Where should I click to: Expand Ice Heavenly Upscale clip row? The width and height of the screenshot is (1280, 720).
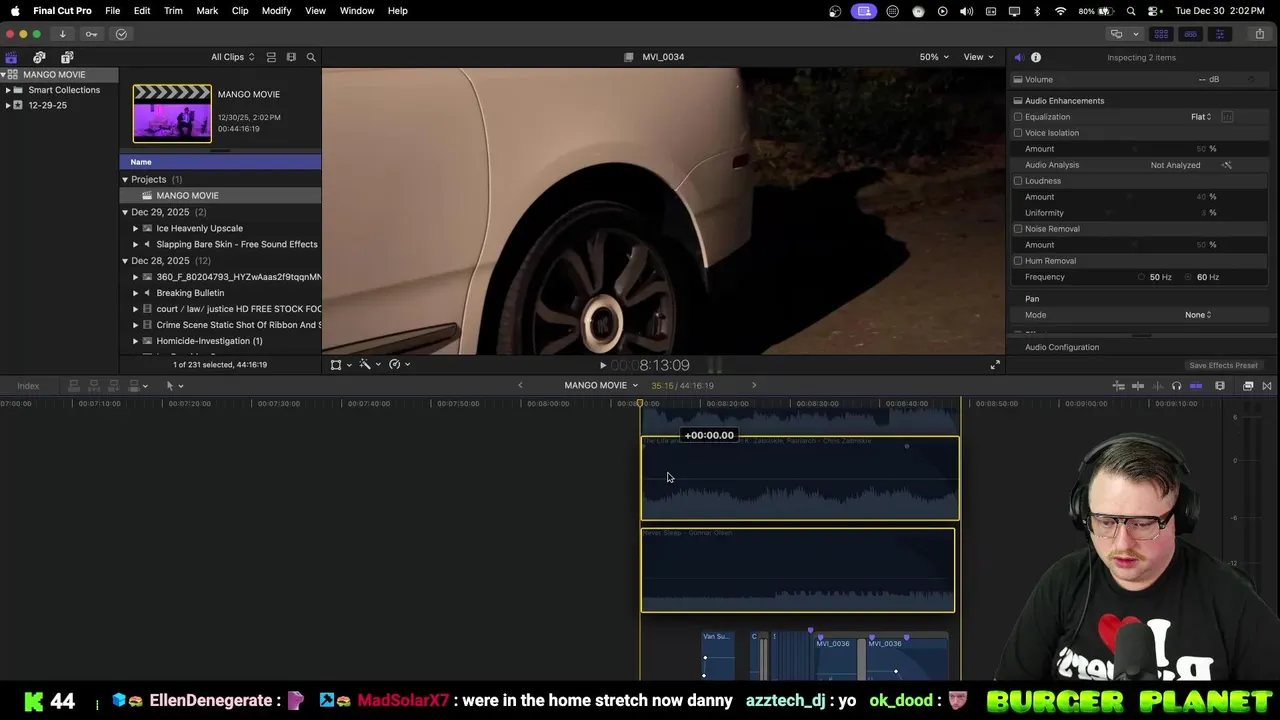coord(135,228)
